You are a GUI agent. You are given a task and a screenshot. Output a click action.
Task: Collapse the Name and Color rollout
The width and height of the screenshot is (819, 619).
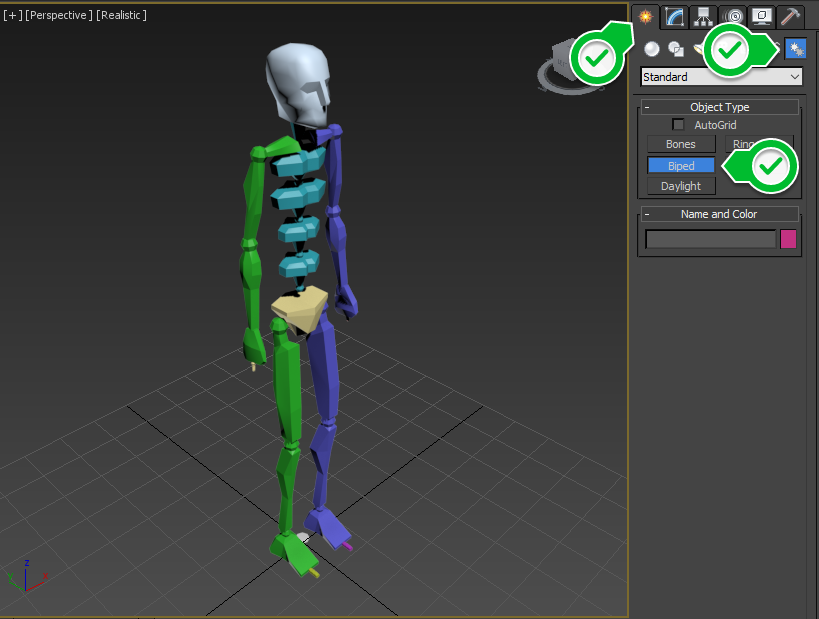(x=647, y=214)
